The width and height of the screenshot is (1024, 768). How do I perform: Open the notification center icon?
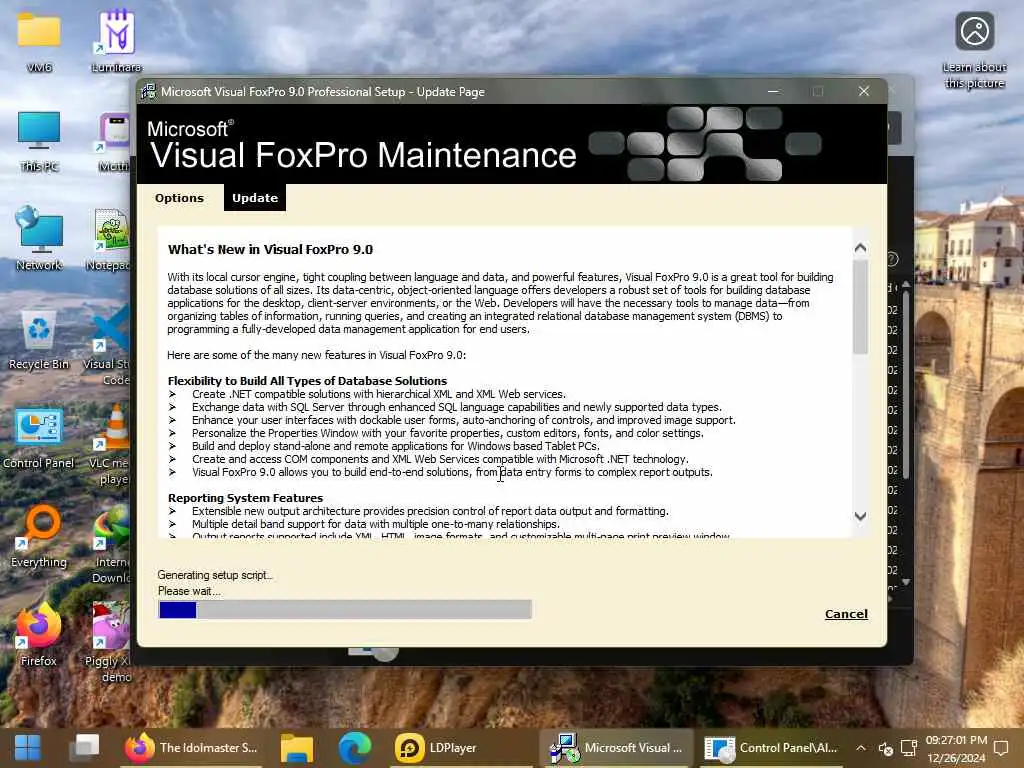pos(1001,748)
